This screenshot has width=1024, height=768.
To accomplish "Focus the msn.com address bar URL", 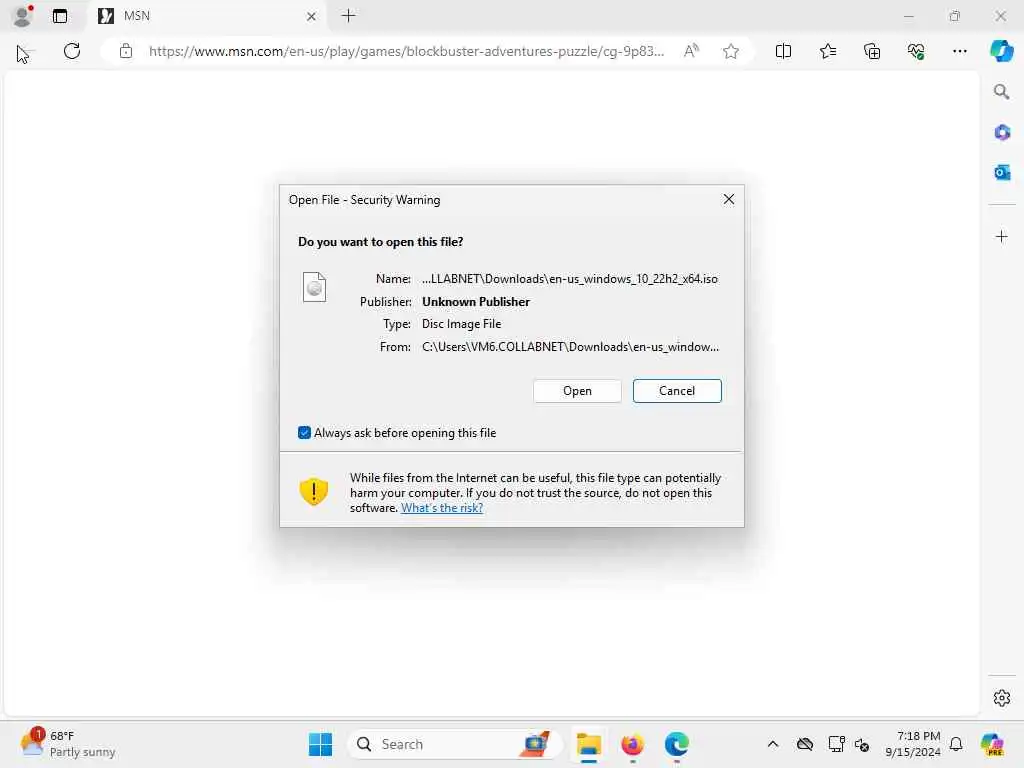I will point(406,51).
